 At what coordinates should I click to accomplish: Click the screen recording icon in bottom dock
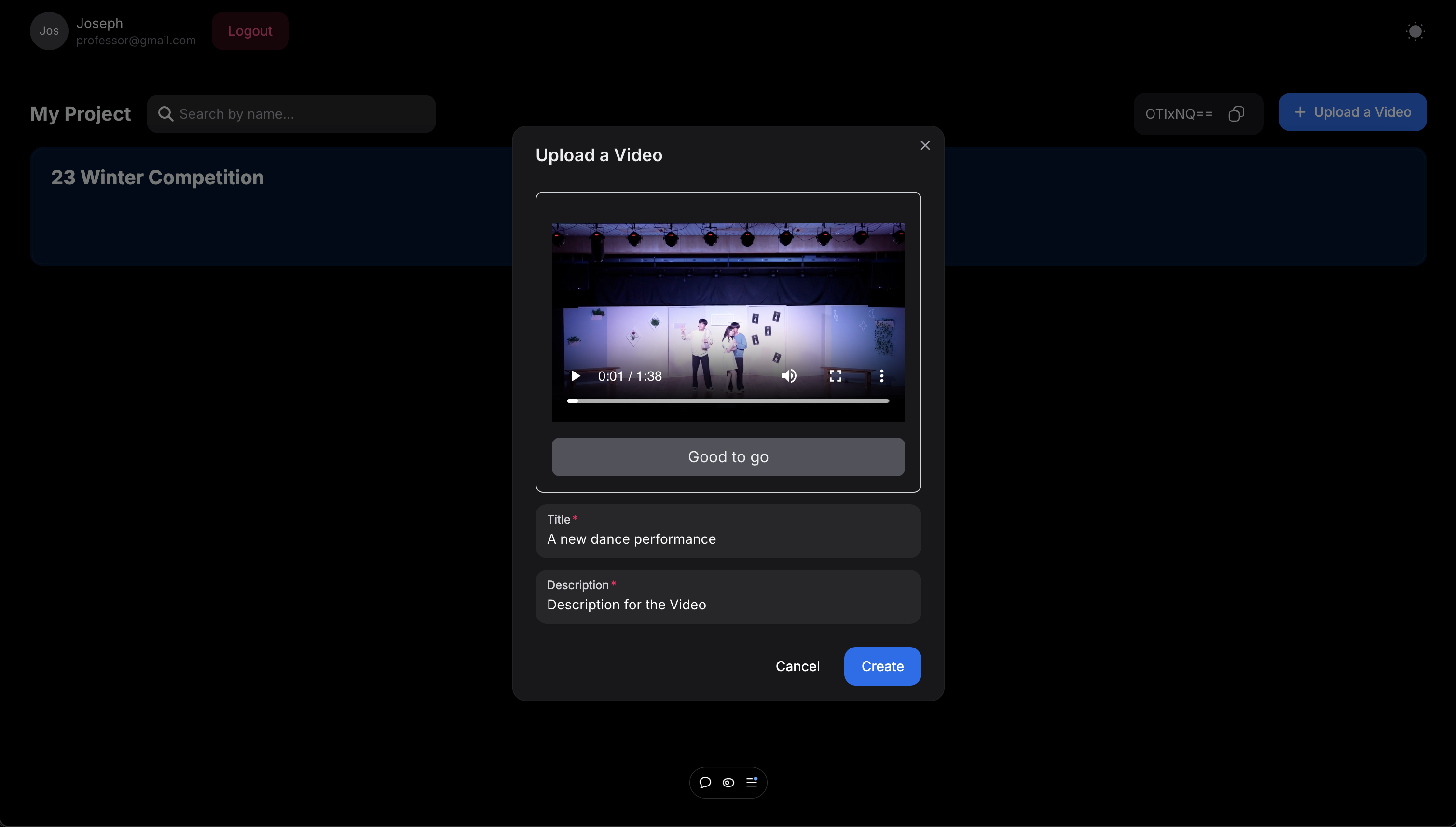point(728,782)
